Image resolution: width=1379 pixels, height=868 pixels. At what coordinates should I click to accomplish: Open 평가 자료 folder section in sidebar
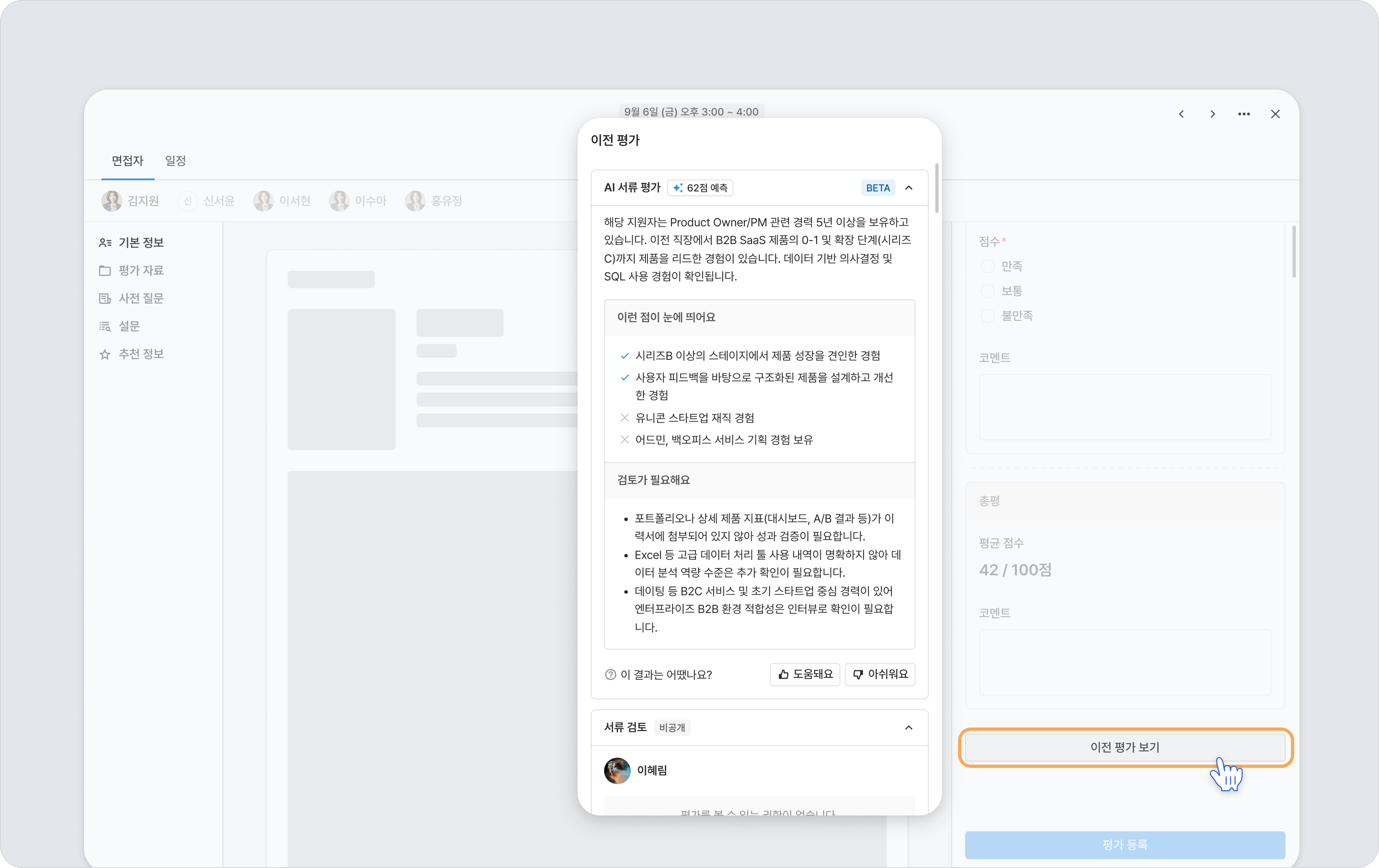(132, 270)
